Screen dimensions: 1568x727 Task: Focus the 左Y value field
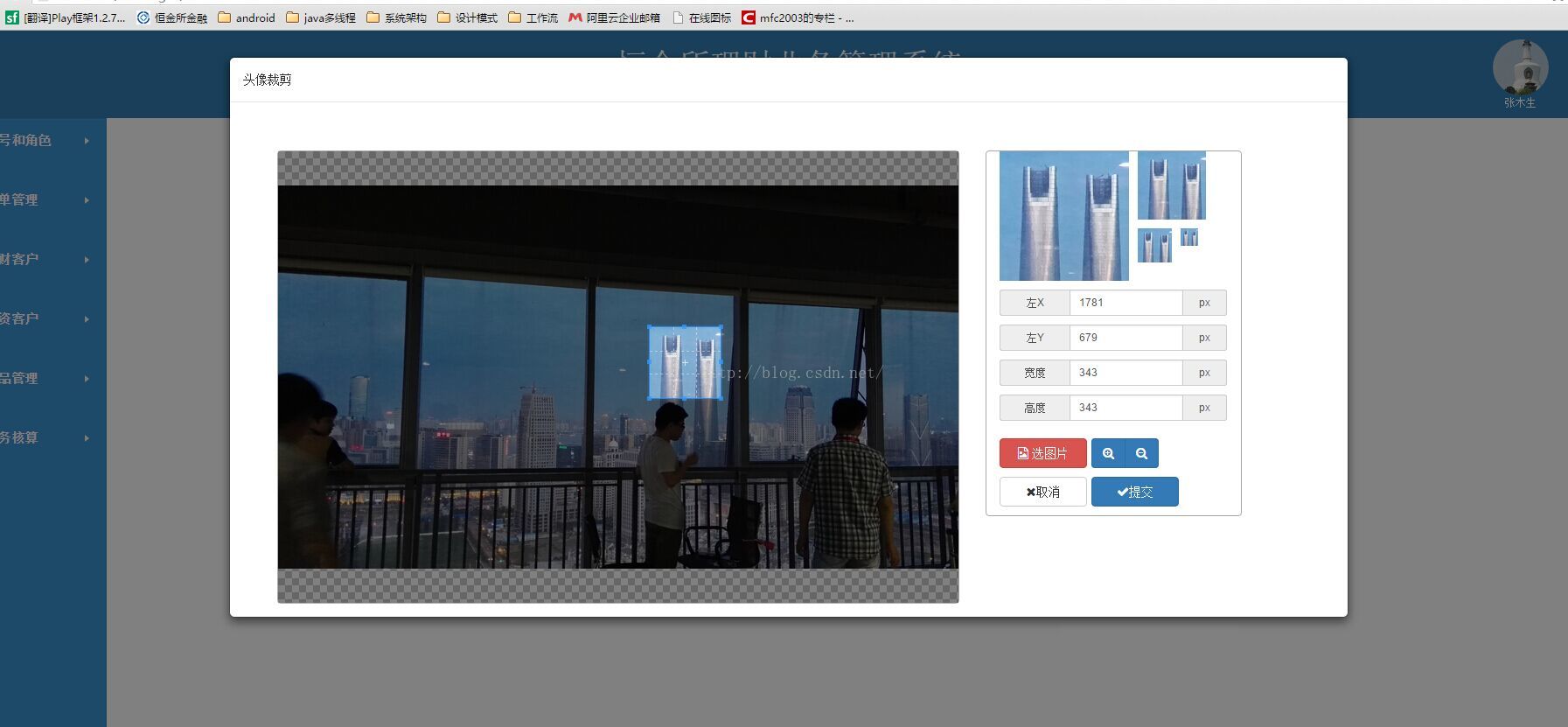pyautogui.click(x=1126, y=338)
